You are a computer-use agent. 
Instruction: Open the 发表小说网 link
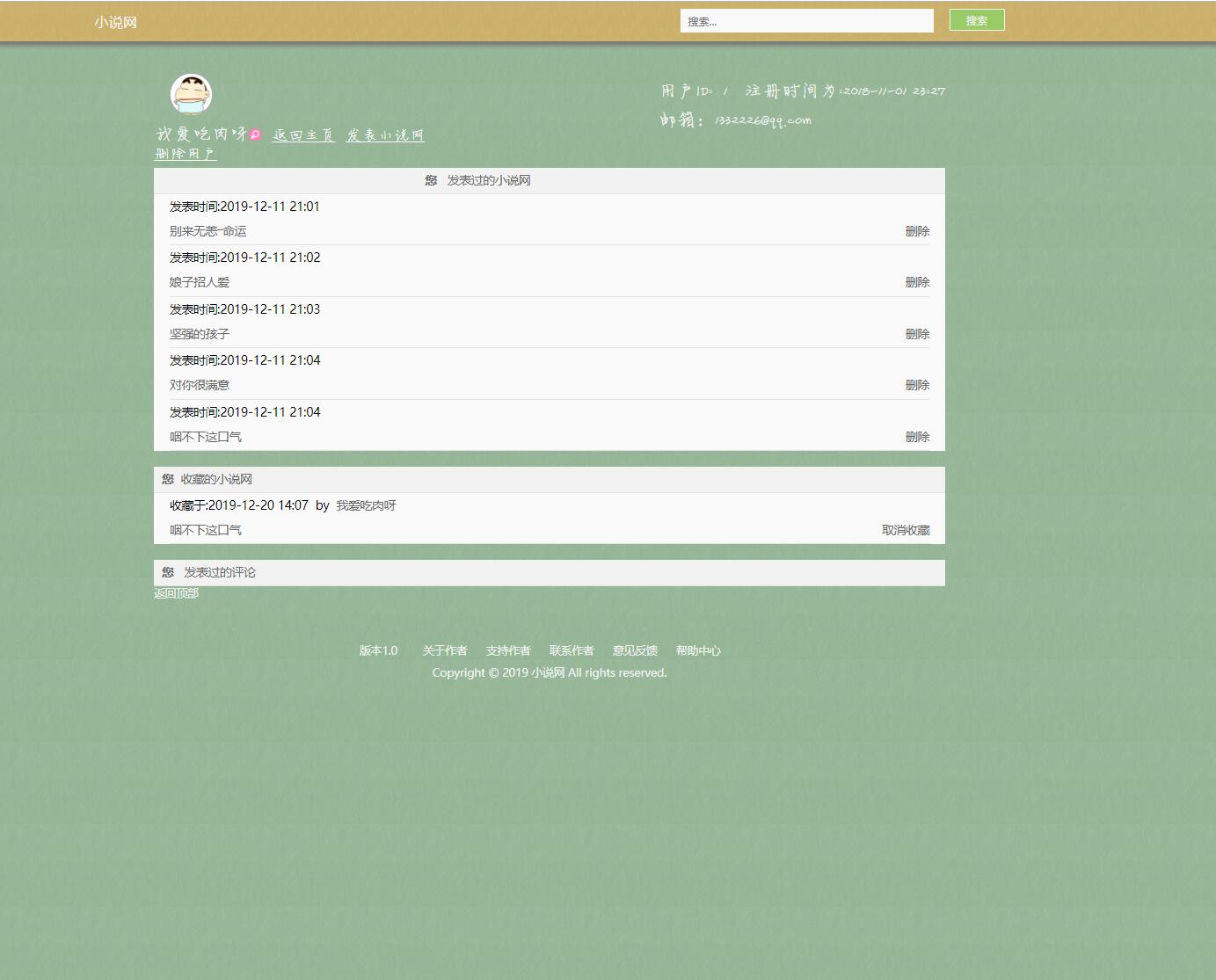384,135
